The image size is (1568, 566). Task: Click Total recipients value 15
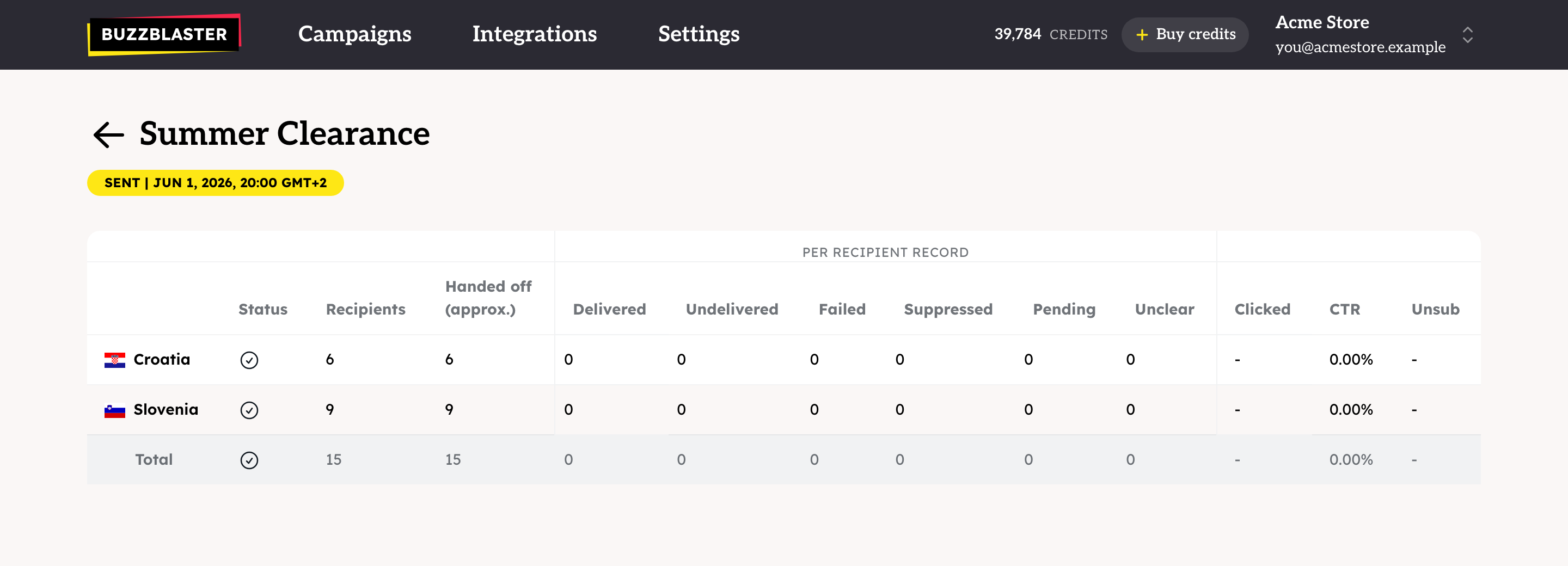pos(334,459)
